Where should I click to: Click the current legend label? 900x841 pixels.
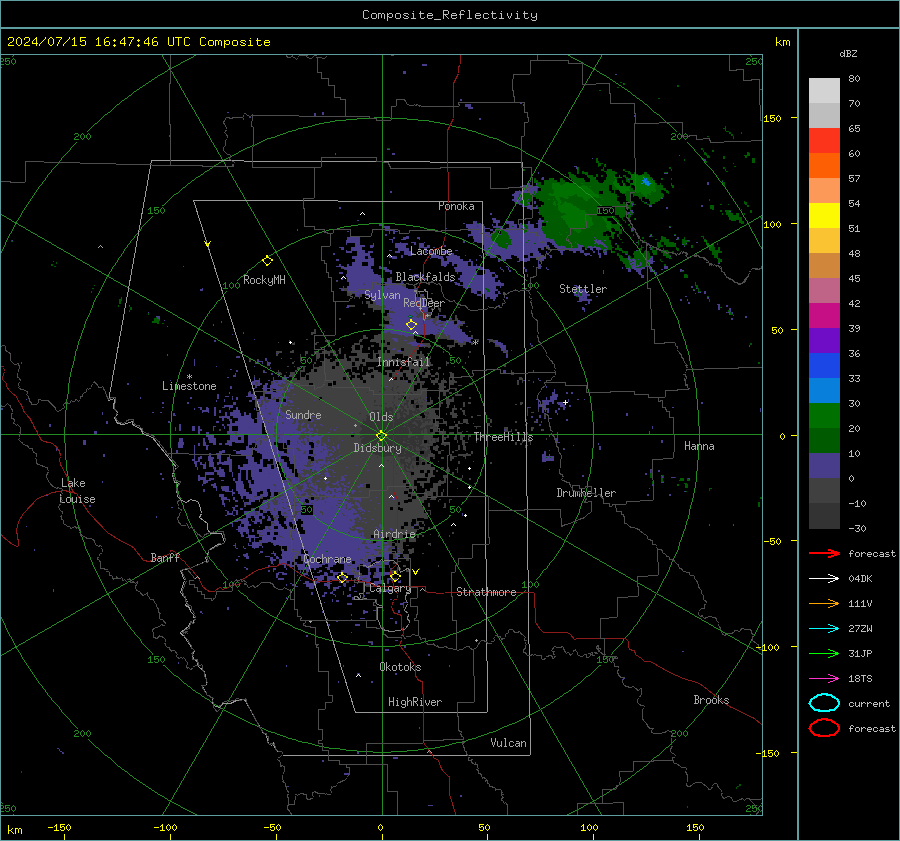pos(869,703)
